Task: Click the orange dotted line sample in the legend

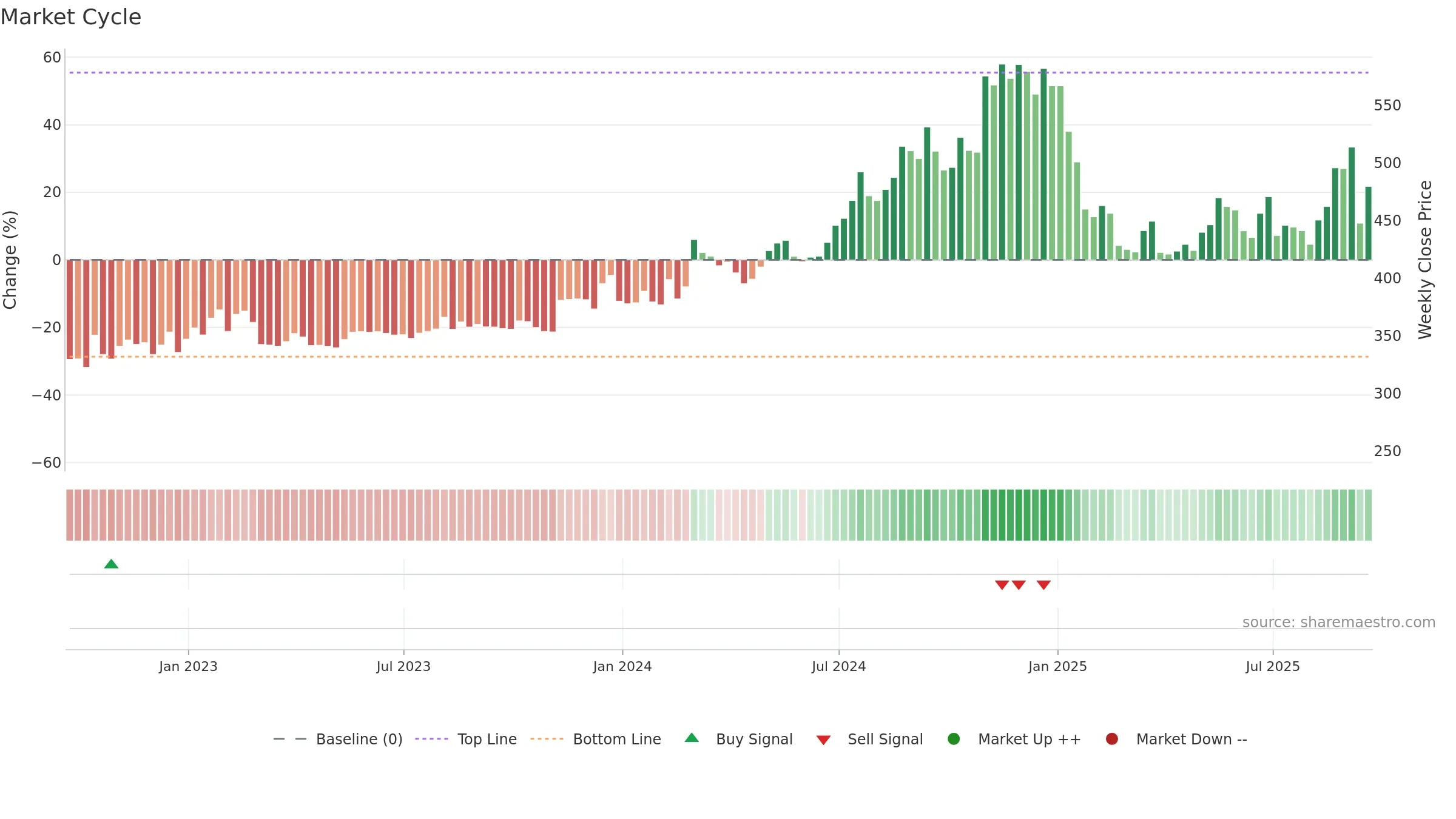Action: [547, 739]
